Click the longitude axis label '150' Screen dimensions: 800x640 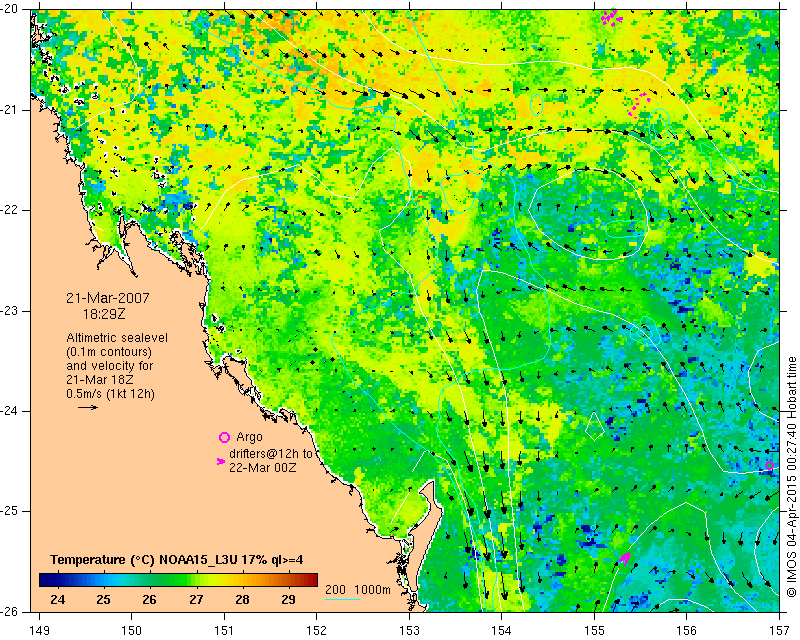[x=132, y=631]
